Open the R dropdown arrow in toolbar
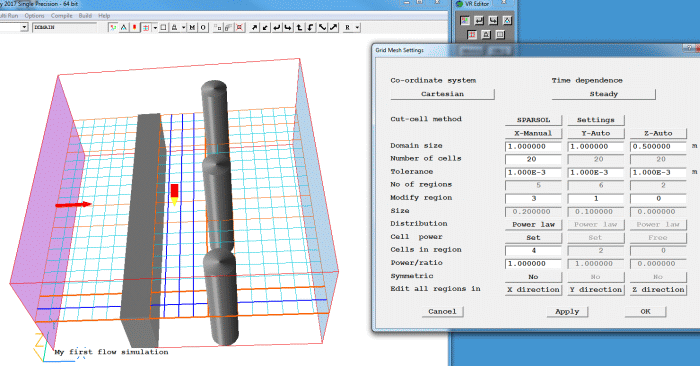 click(357, 28)
